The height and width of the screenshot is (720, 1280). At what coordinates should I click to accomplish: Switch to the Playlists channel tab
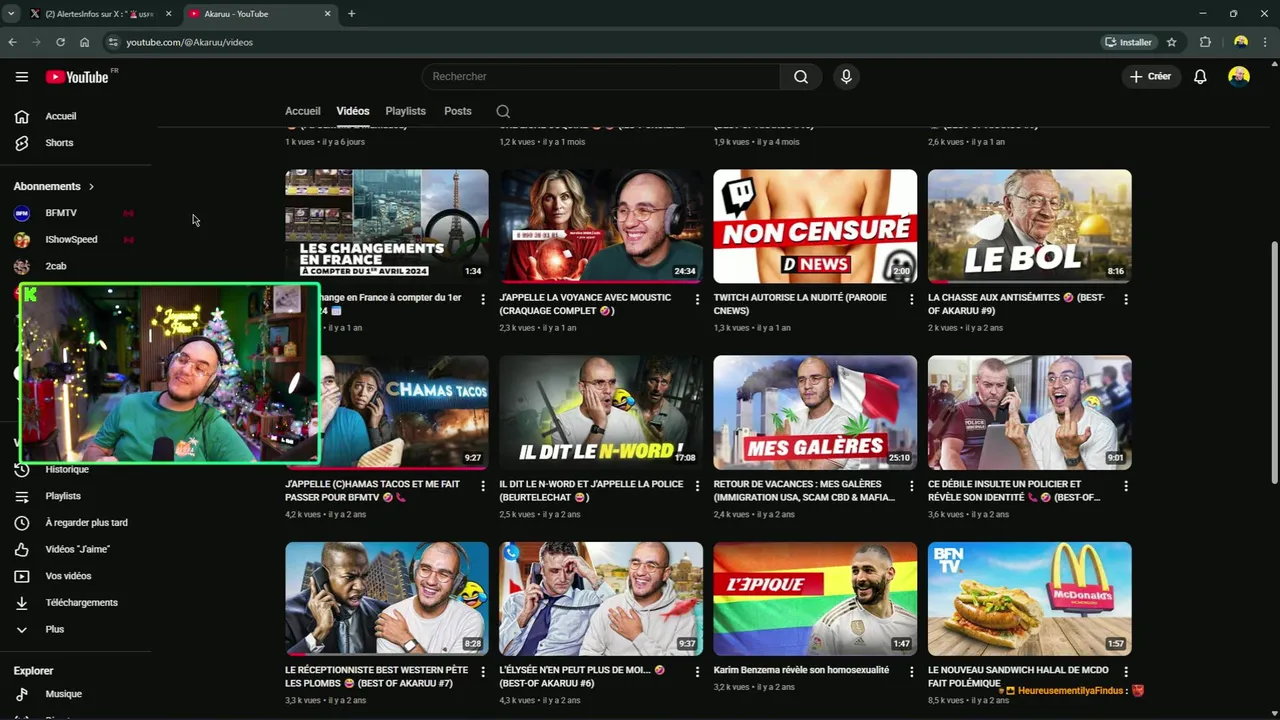(x=405, y=111)
